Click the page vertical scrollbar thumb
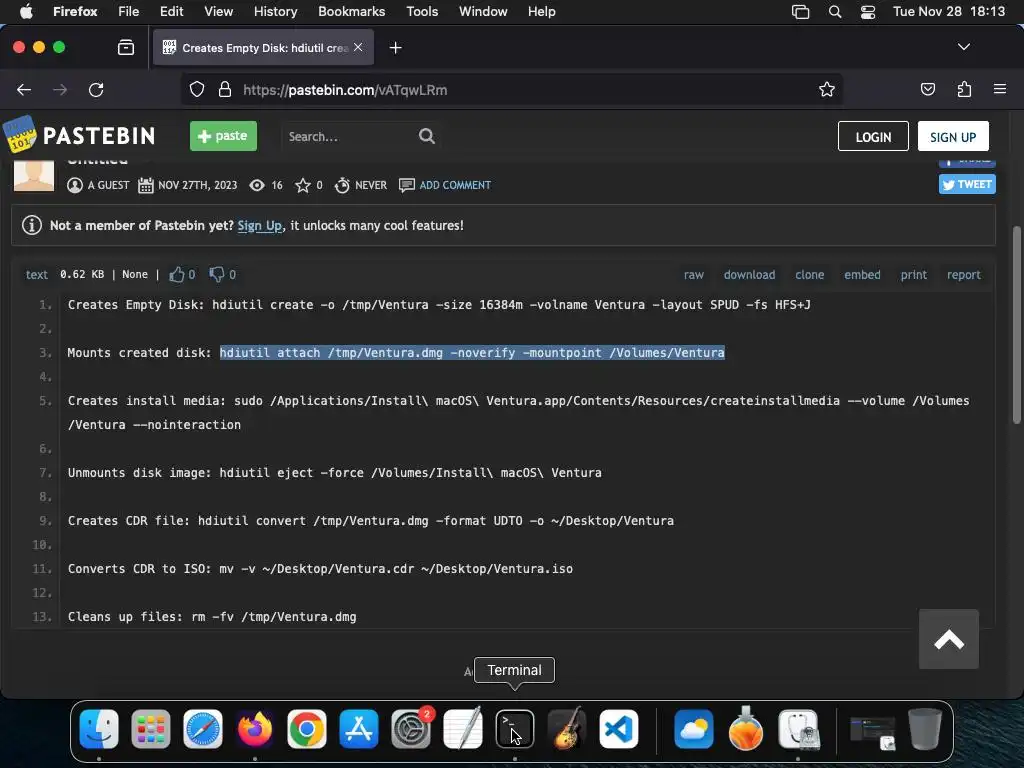Image resolution: width=1024 pixels, height=768 pixels. (x=1016, y=325)
